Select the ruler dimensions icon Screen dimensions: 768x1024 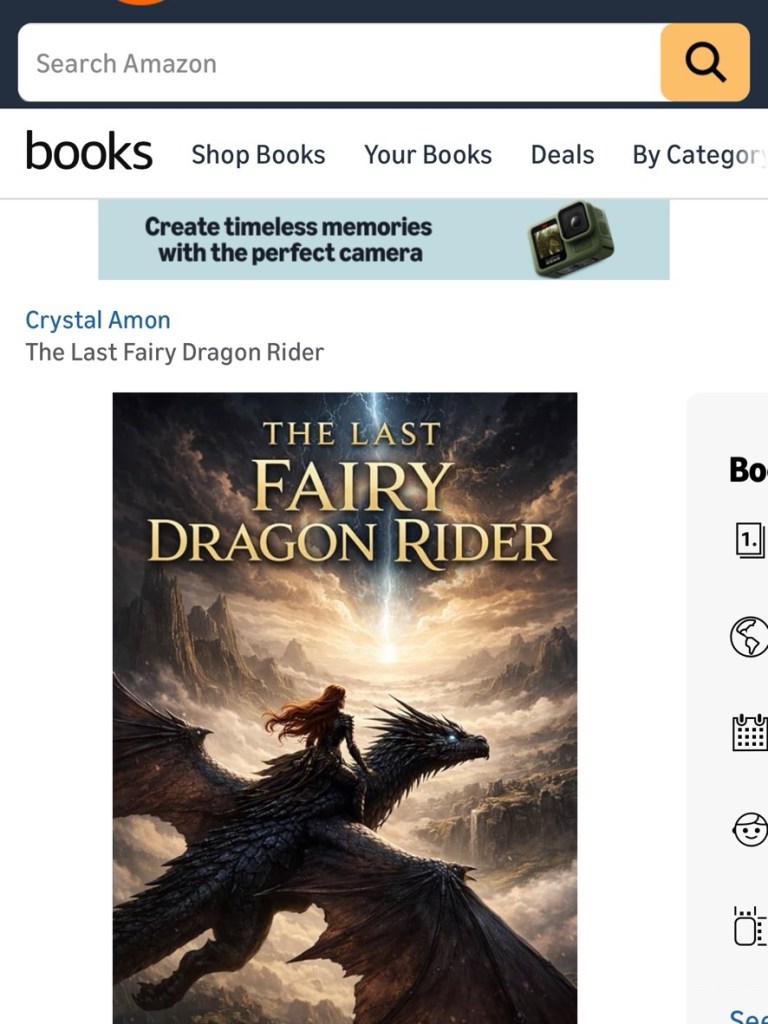click(x=750, y=925)
